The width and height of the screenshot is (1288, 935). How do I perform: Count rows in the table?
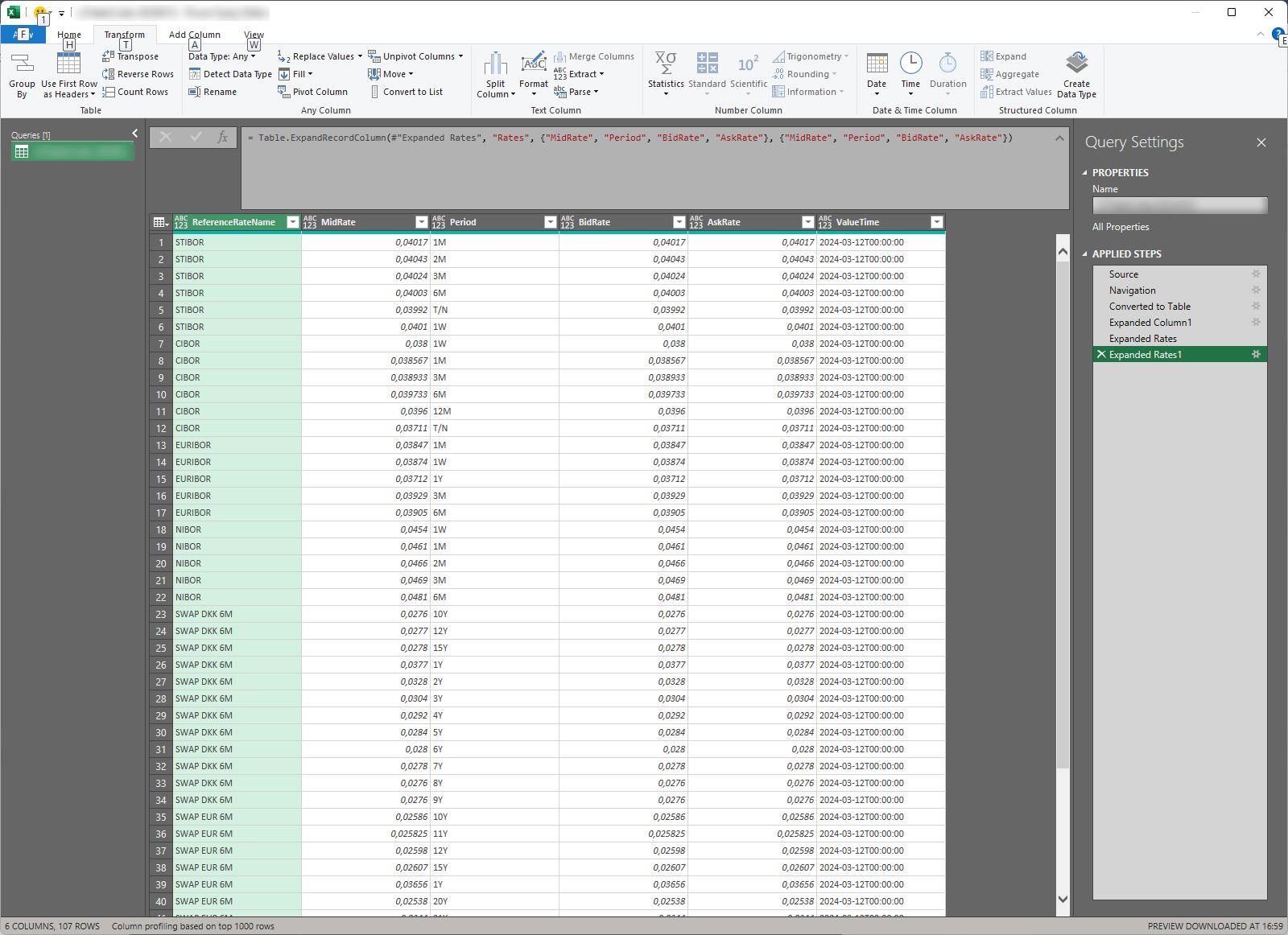pos(135,92)
